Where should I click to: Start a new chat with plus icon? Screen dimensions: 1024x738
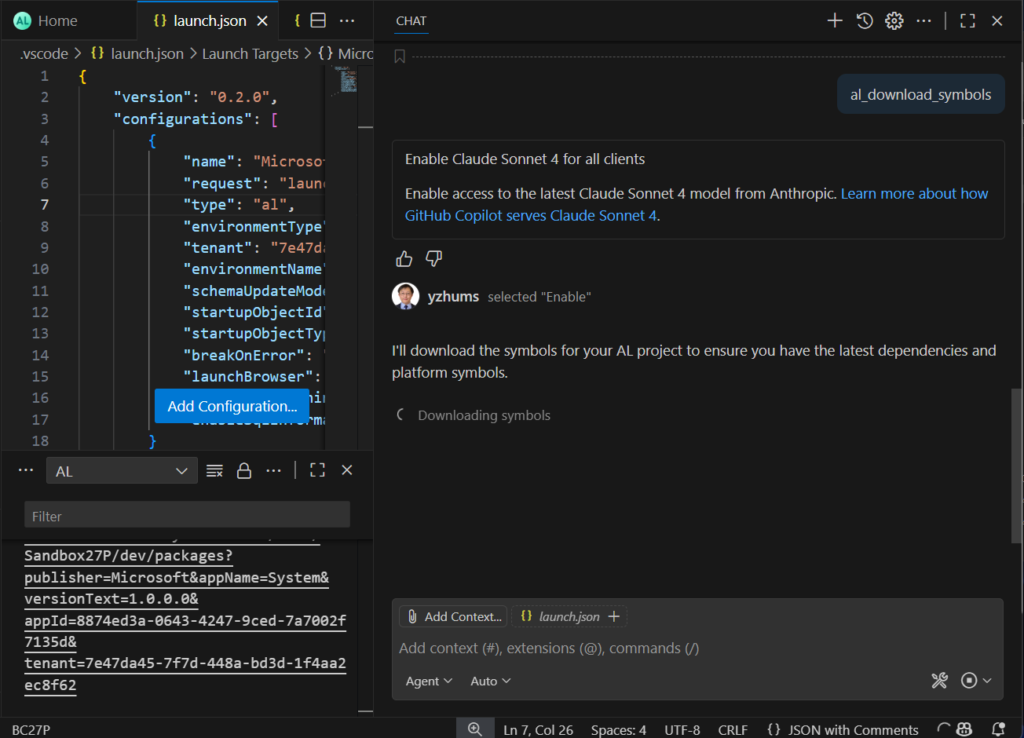[835, 20]
